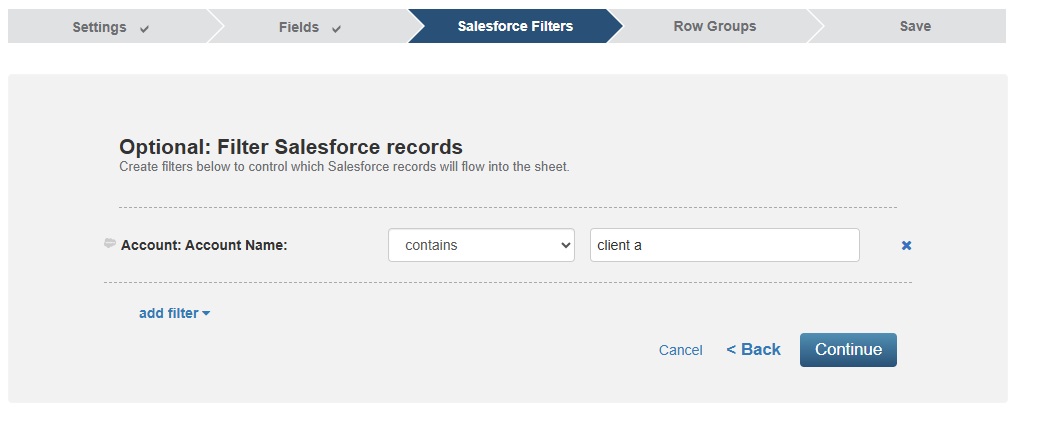
Task: Click the < Back link
Action: [x=754, y=349]
